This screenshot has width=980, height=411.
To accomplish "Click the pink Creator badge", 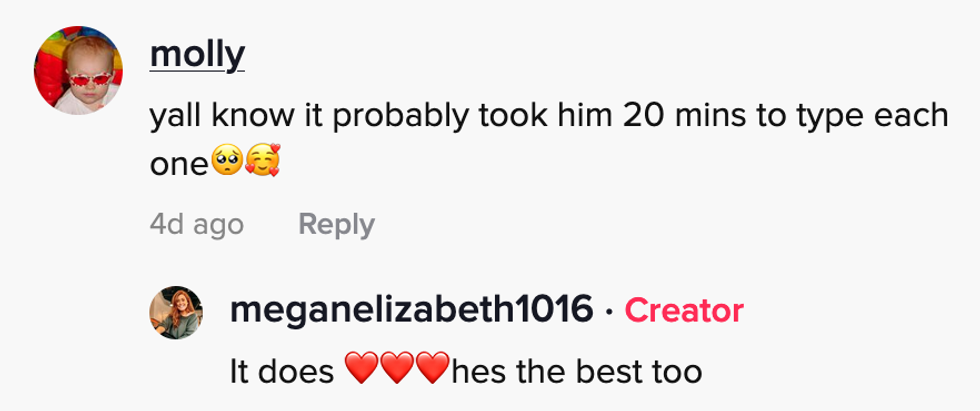I will [x=684, y=311].
